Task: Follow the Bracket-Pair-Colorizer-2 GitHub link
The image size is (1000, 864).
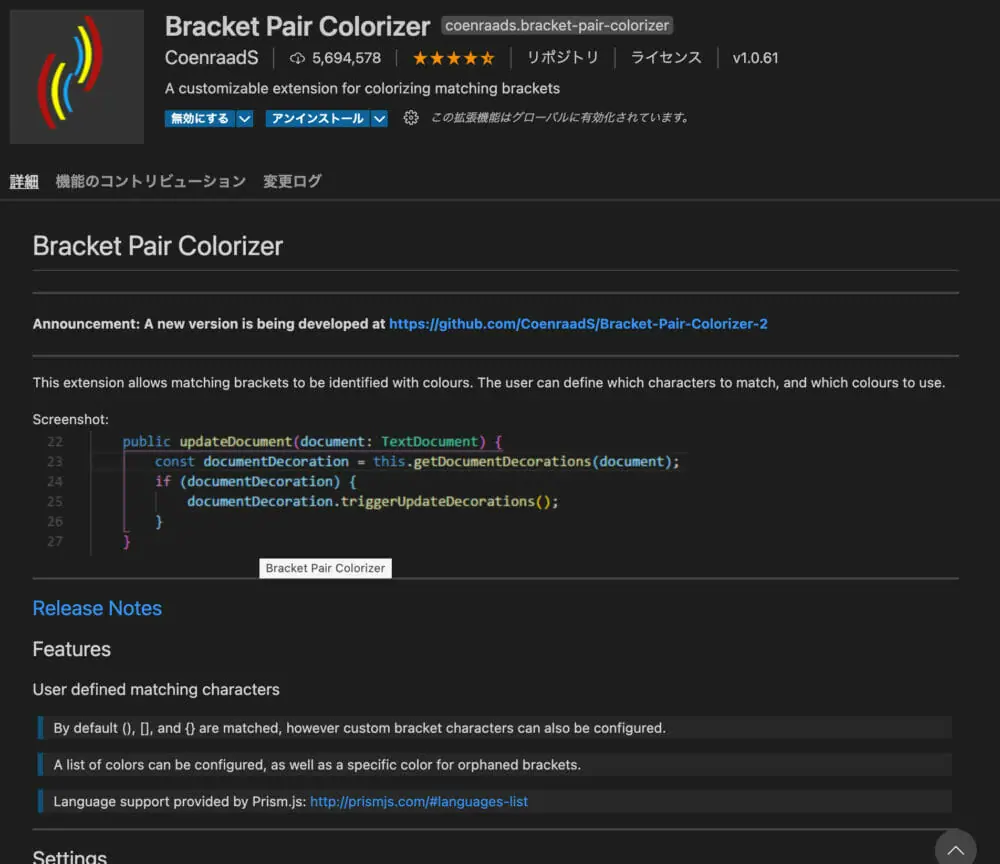Action: click(x=578, y=324)
